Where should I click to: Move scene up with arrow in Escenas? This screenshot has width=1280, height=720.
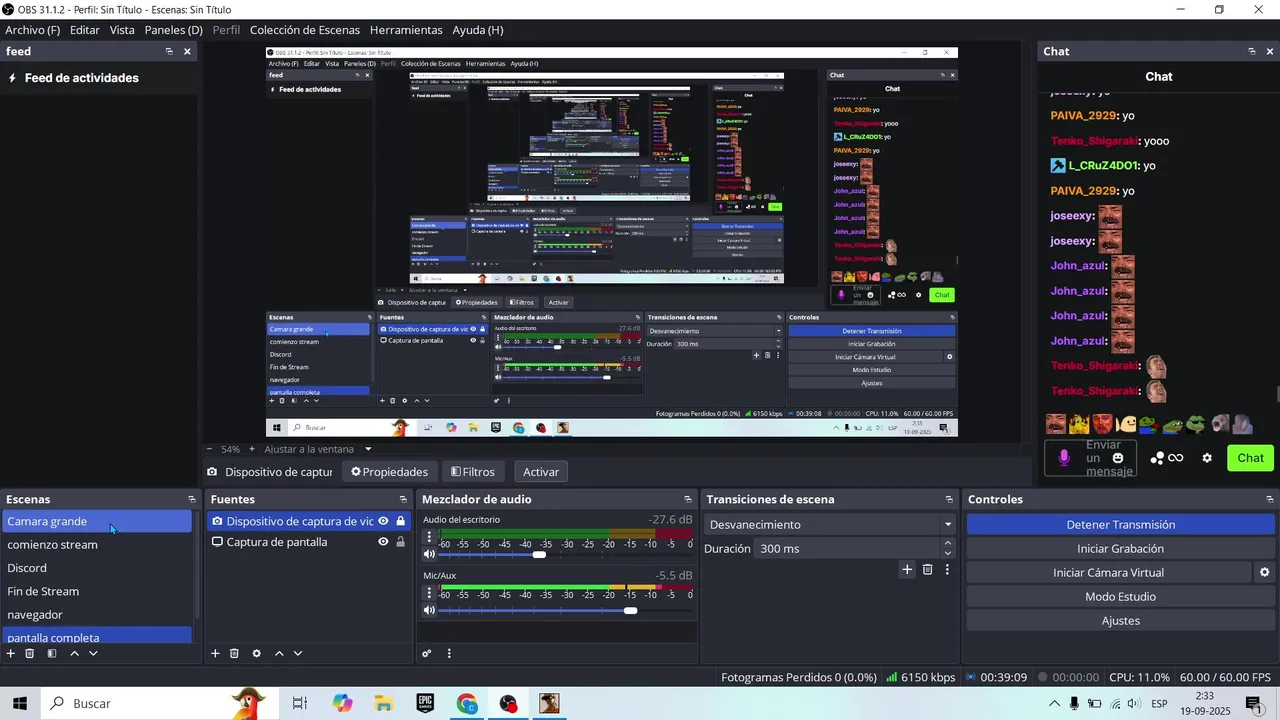click(75, 653)
